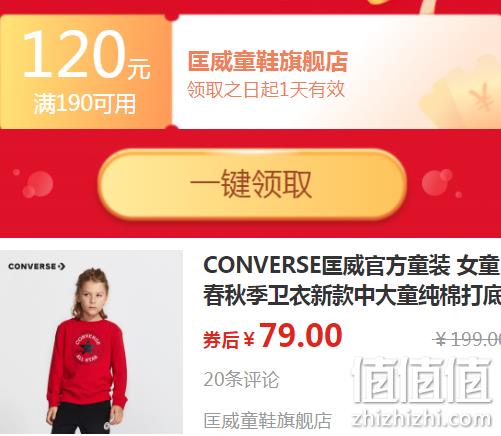Click the bubble decoration right of 一键领取
This screenshot has width=501, height=436.
pos(441,183)
